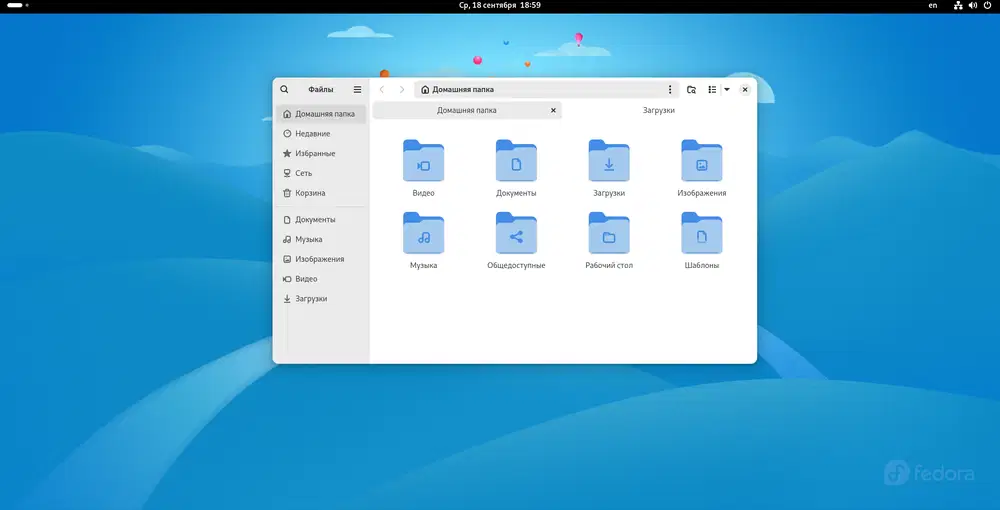
Task: Select the Общедоступные folder
Action: click(x=516, y=233)
